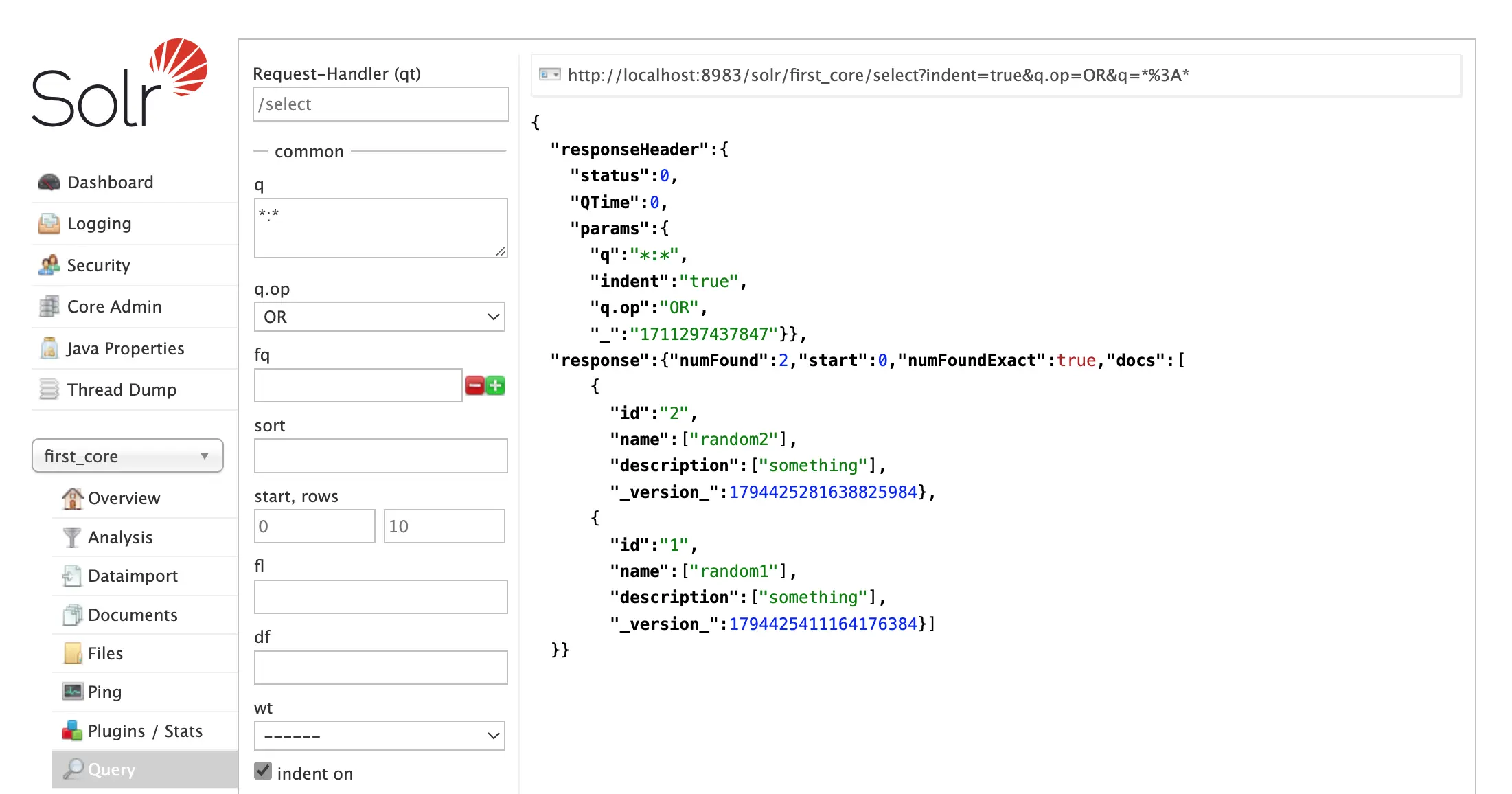The image size is (1512, 794).
Task: Open the core Overview page
Action: tap(124, 498)
